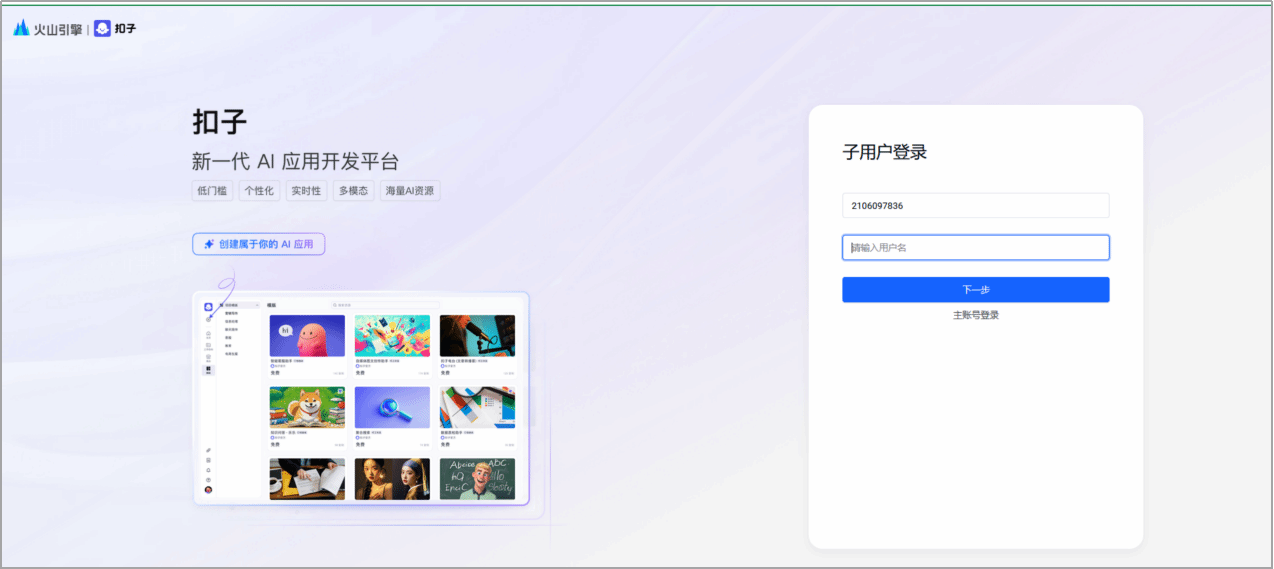
Task: Focus the account ID field showing 2106097836
Action: (x=975, y=205)
